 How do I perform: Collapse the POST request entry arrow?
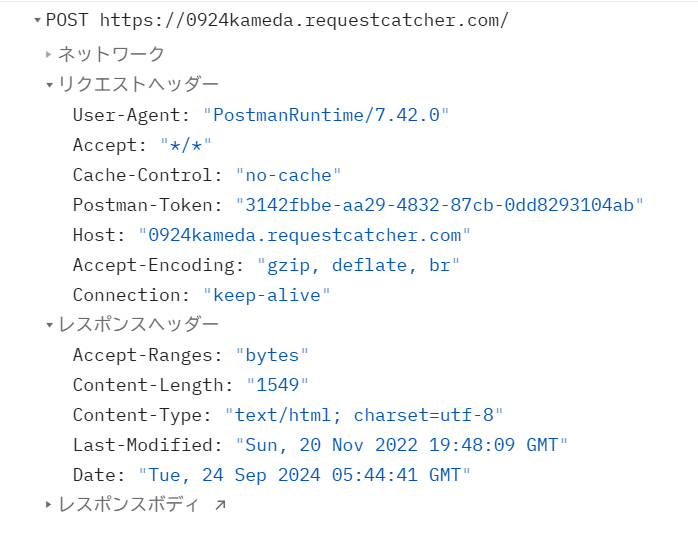tap(37, 20)
